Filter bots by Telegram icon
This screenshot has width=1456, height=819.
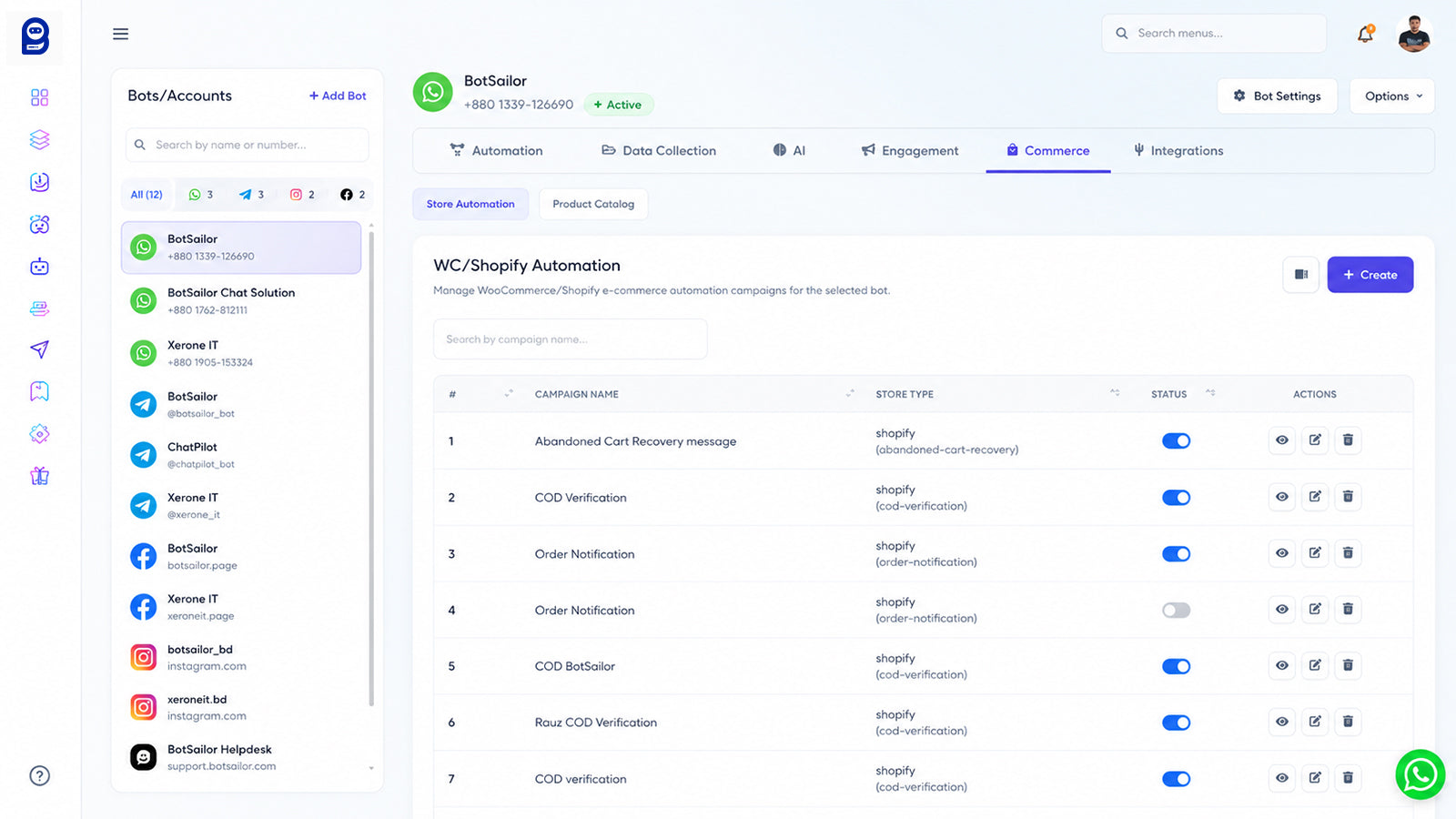coord(251,195)
